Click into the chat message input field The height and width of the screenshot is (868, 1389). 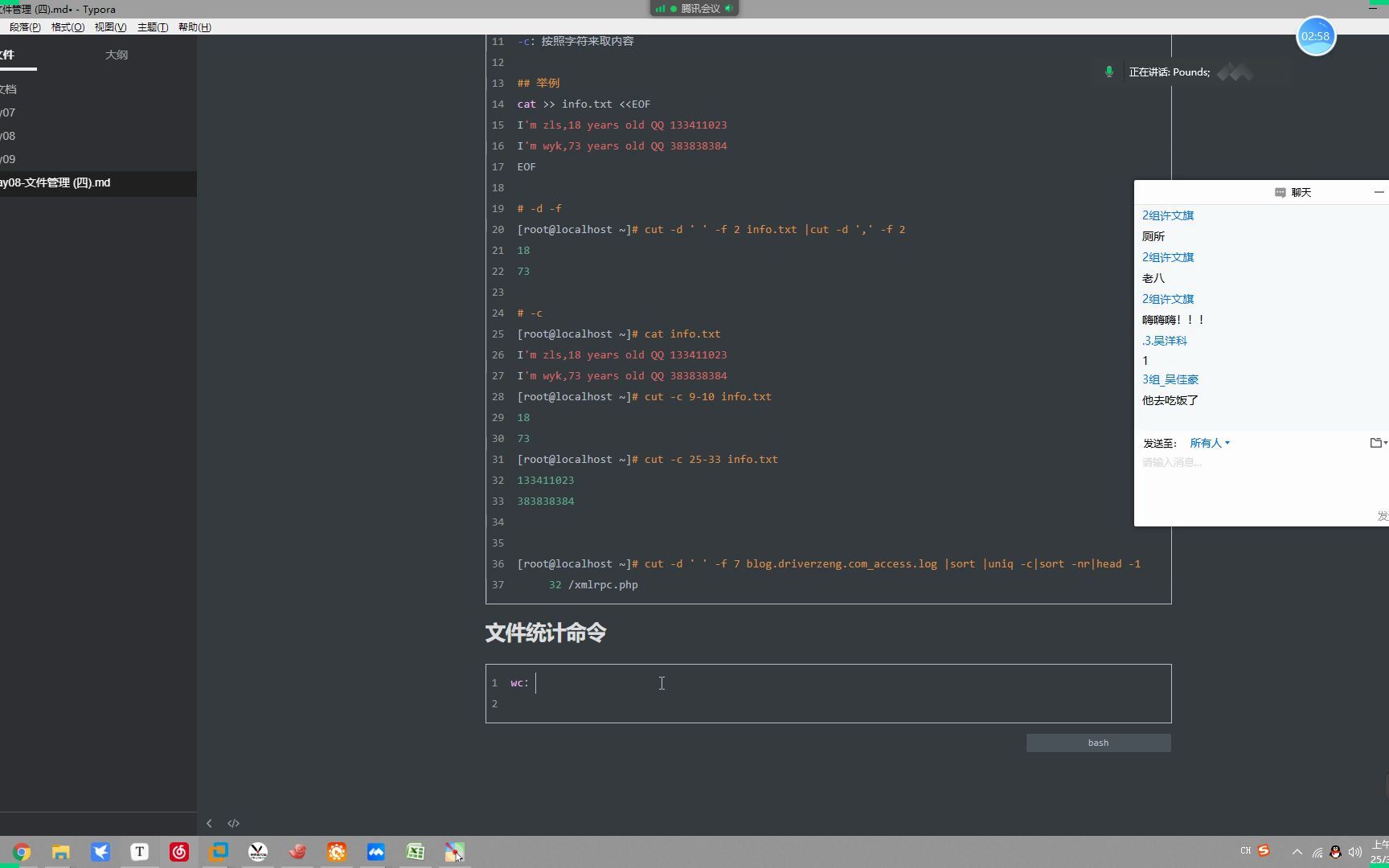point(1260,481)
